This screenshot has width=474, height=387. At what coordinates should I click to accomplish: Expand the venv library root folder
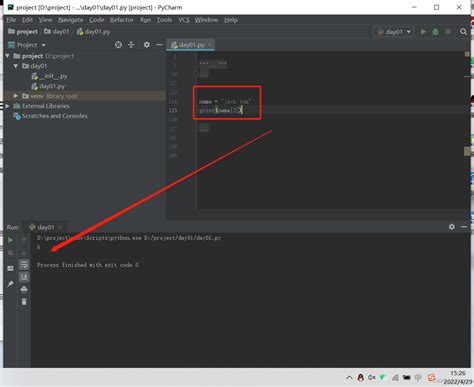[16, 96]
